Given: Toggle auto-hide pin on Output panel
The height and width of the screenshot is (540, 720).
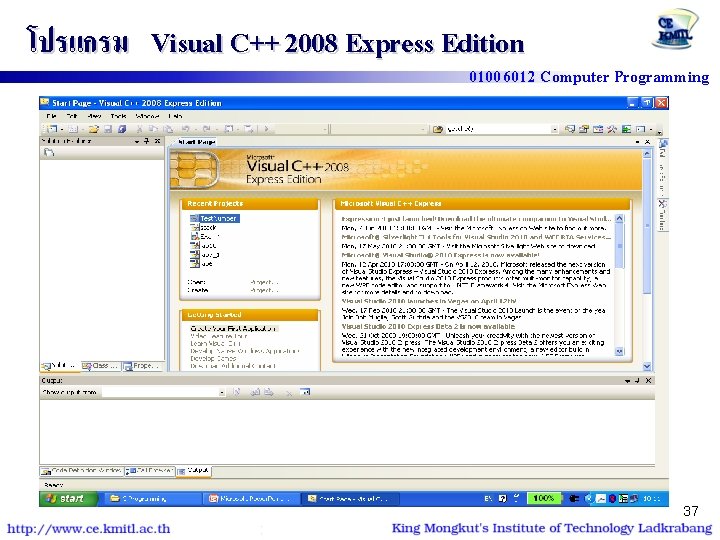Looking at the screenshot, I should click(x=637, y=381).
